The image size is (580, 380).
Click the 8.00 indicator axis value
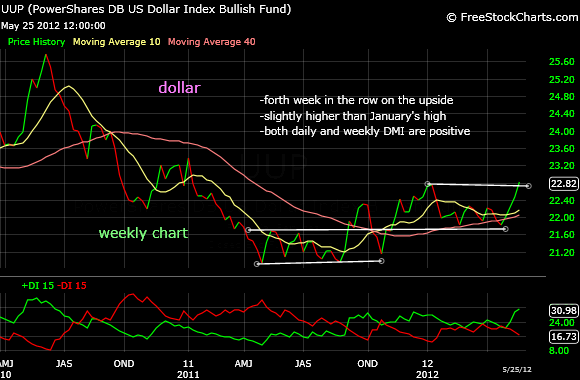click(x=559, y=350)
